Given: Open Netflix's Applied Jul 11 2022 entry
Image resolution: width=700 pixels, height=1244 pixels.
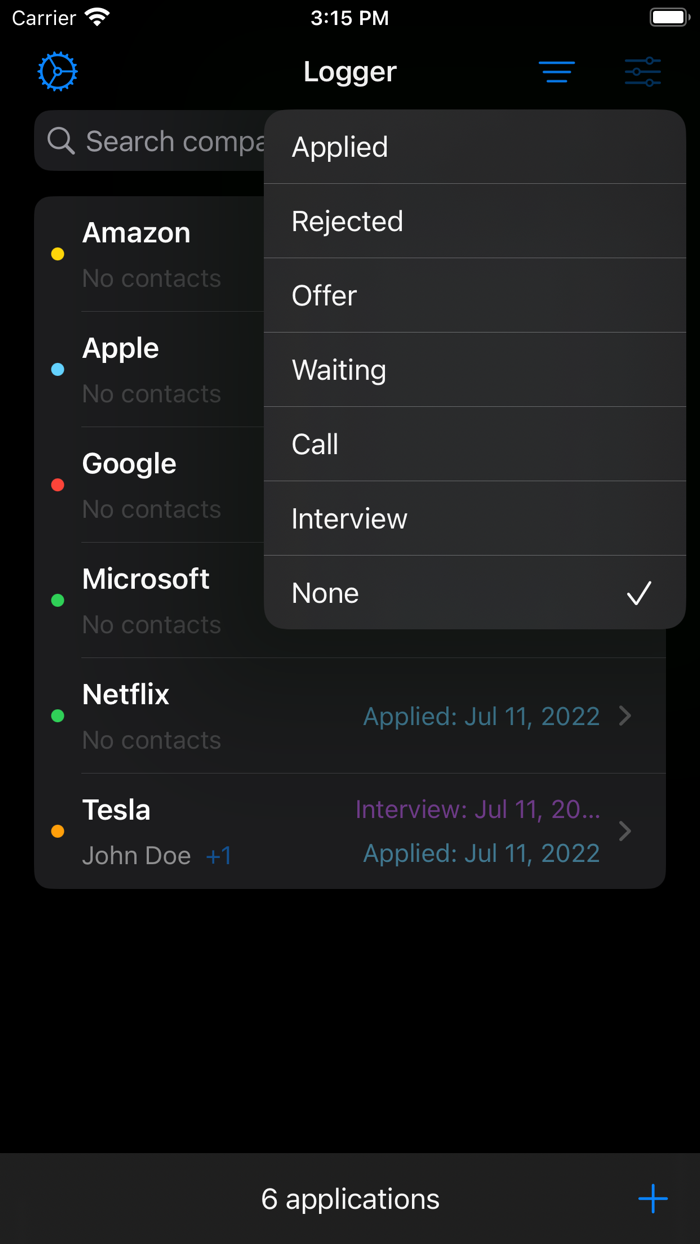Looking at the screenshot, I should pos(482,716).
